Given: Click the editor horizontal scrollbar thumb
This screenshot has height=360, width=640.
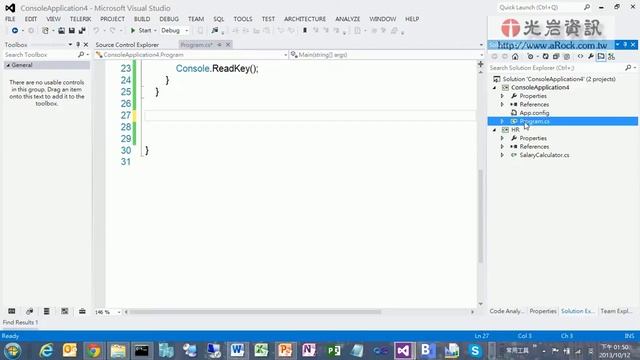Looking at the screenshot, I should click(255, 312).
